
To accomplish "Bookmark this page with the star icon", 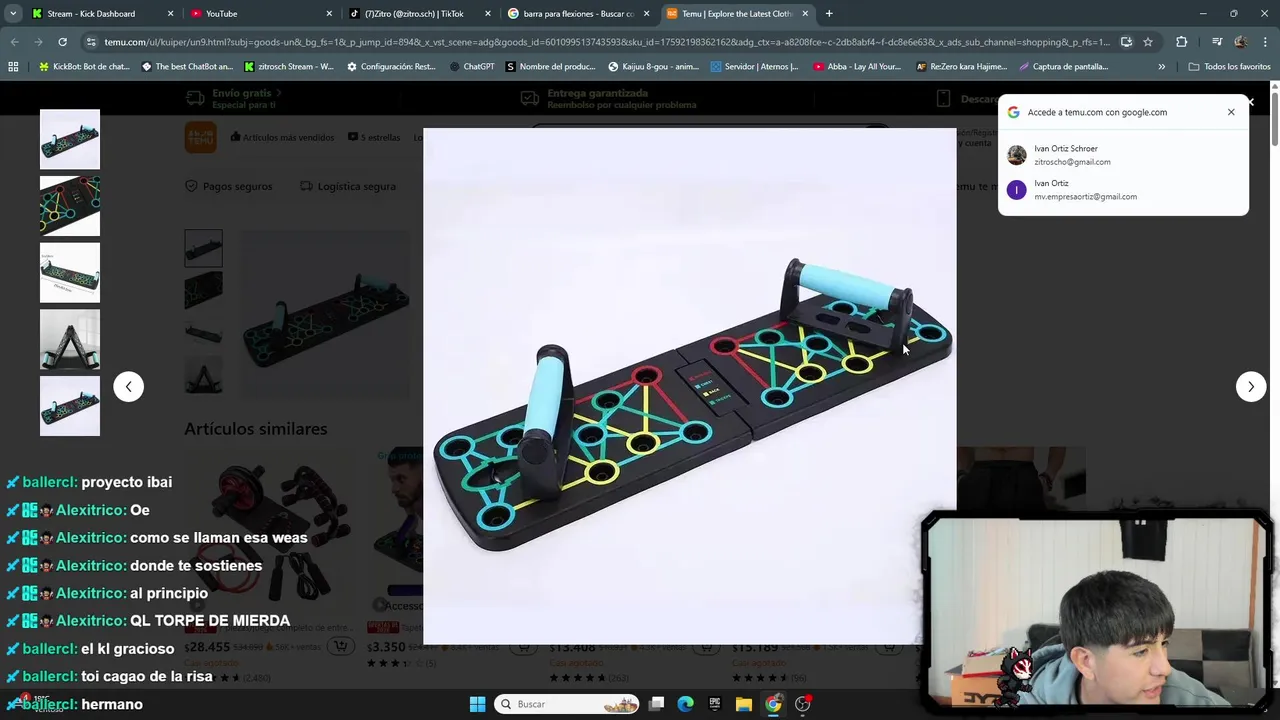I will coord(1148,42).
